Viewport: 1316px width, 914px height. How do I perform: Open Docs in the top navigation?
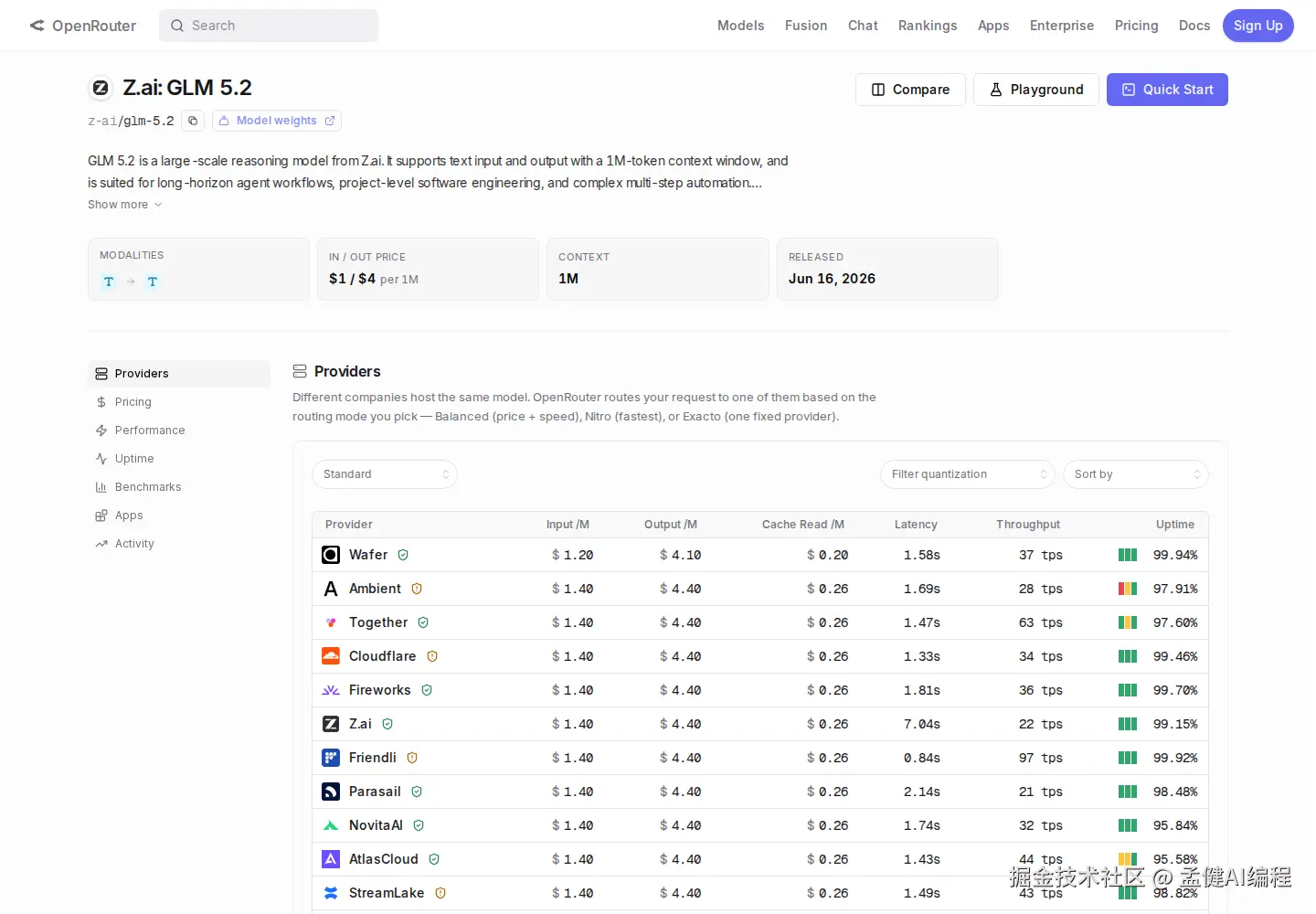pos(1194,26)
